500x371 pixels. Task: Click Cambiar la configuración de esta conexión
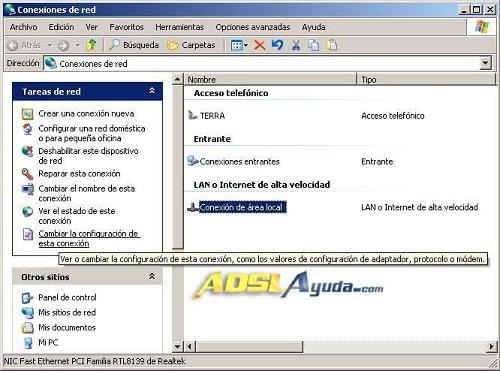click(89, 238)
